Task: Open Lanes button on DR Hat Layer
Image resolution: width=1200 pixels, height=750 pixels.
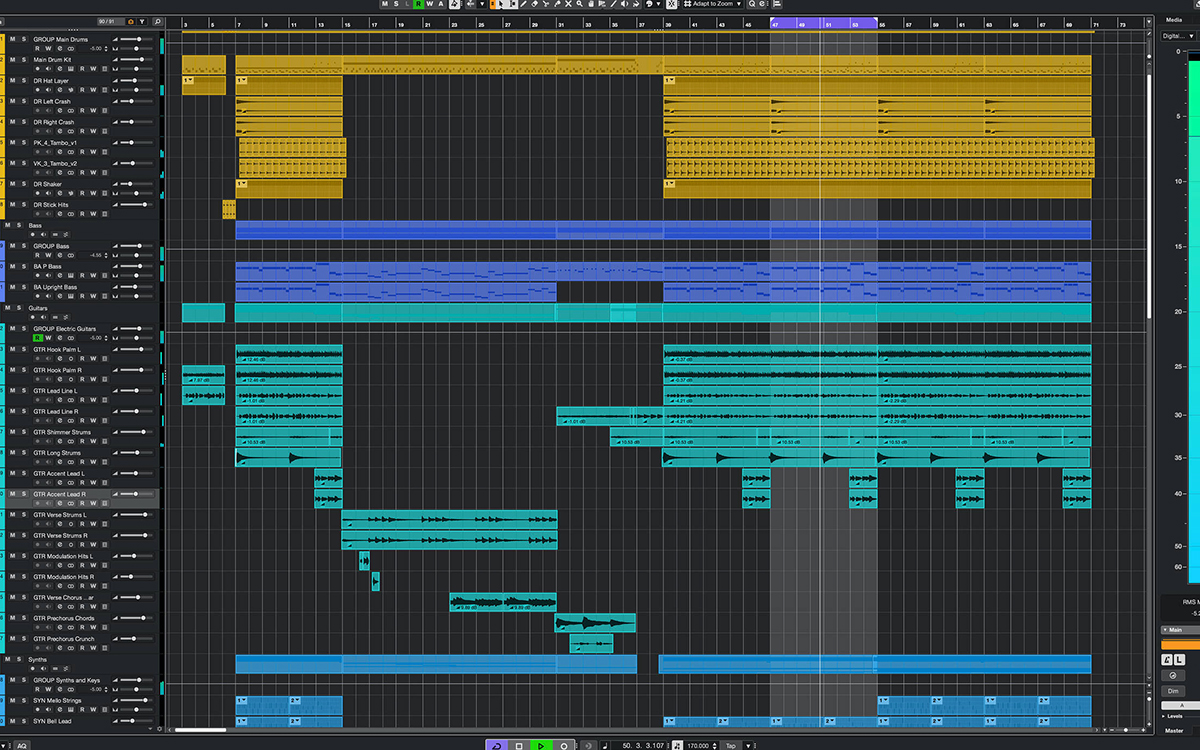Action: 104,90
